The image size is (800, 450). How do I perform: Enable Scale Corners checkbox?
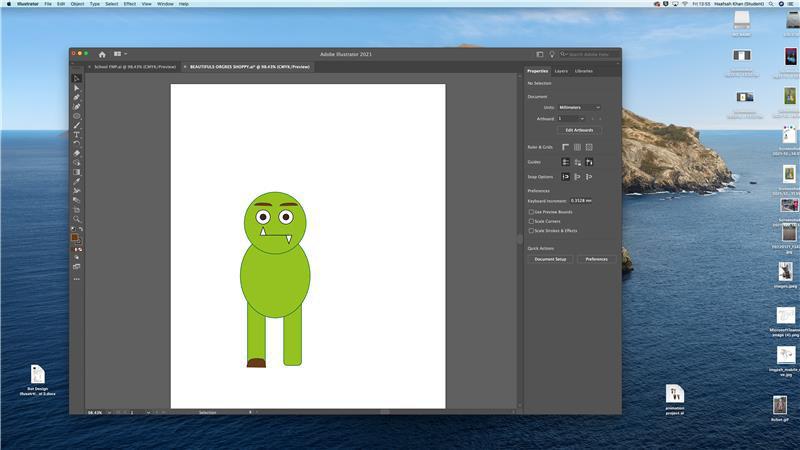(531, 221)
